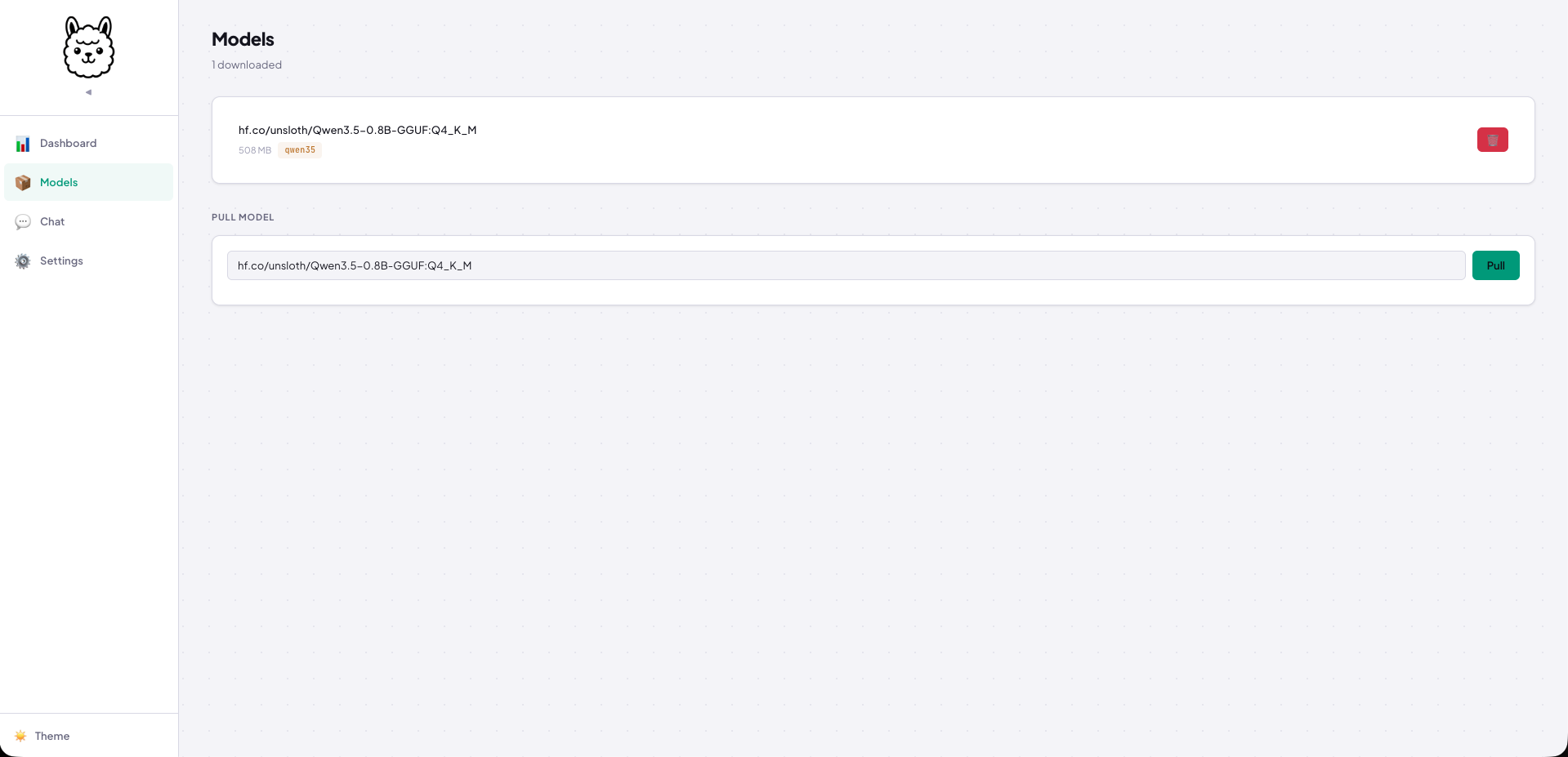Click the 508 MB size label
1568x757 pixels.
point(255,150)
